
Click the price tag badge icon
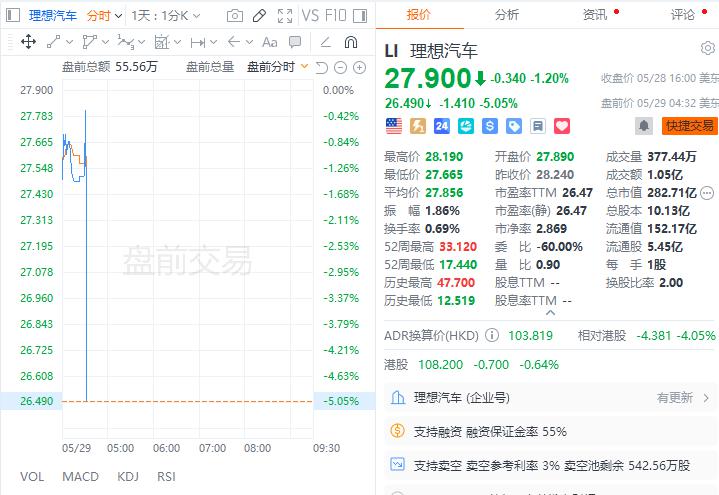coord(514,126)
